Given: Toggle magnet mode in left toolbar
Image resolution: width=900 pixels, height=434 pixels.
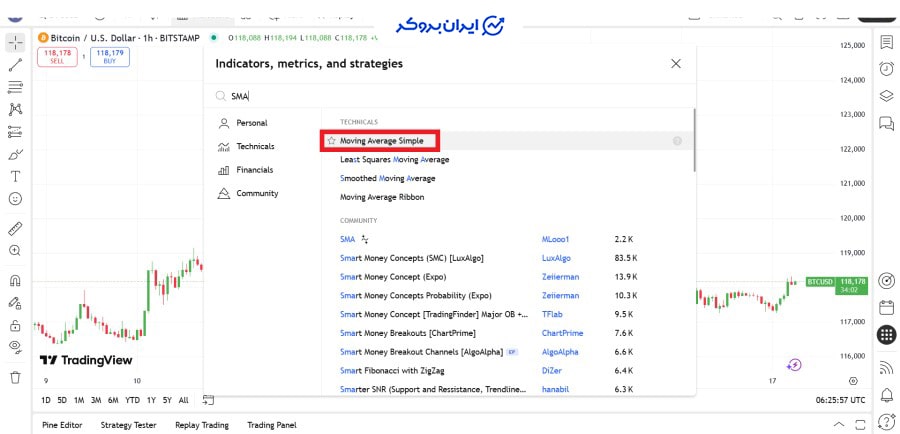Looking at the screenshot, I should pyautogui.click(x=15, y=281).
